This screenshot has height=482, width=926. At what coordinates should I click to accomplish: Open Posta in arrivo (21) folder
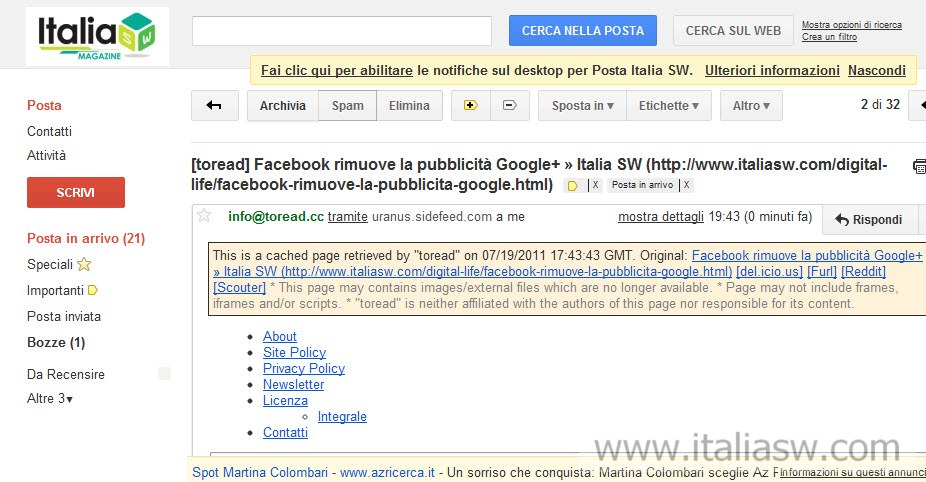click(x=86, y=239)
